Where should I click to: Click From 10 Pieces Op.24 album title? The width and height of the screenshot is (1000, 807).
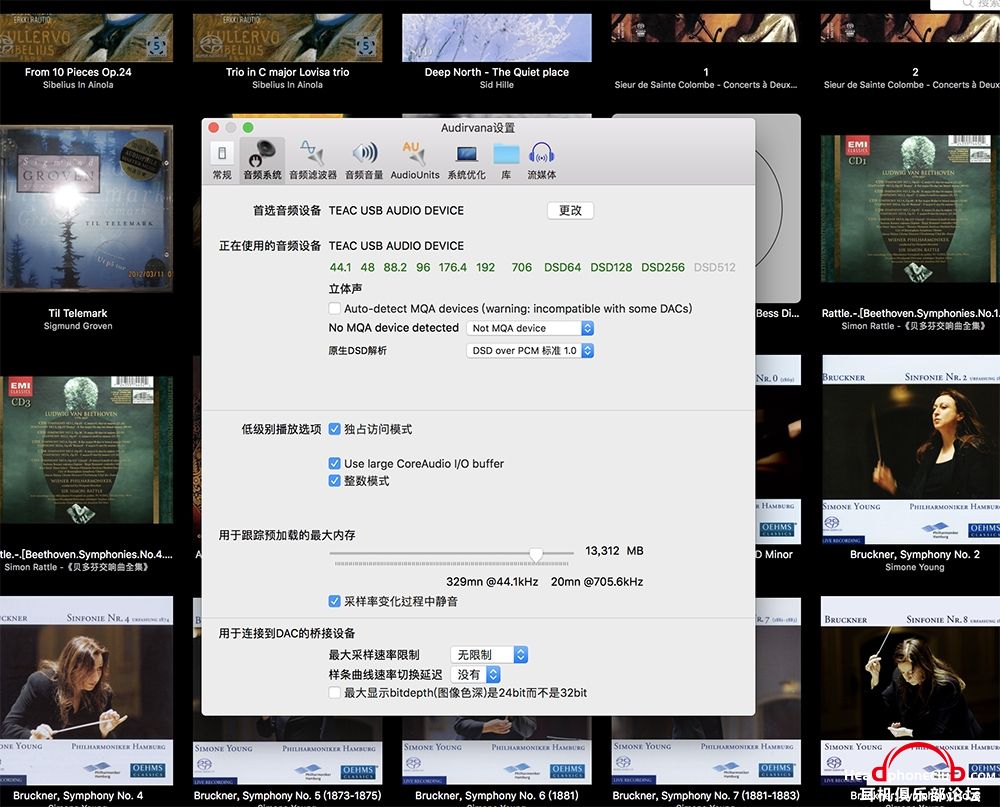click(x=78, y=72)
